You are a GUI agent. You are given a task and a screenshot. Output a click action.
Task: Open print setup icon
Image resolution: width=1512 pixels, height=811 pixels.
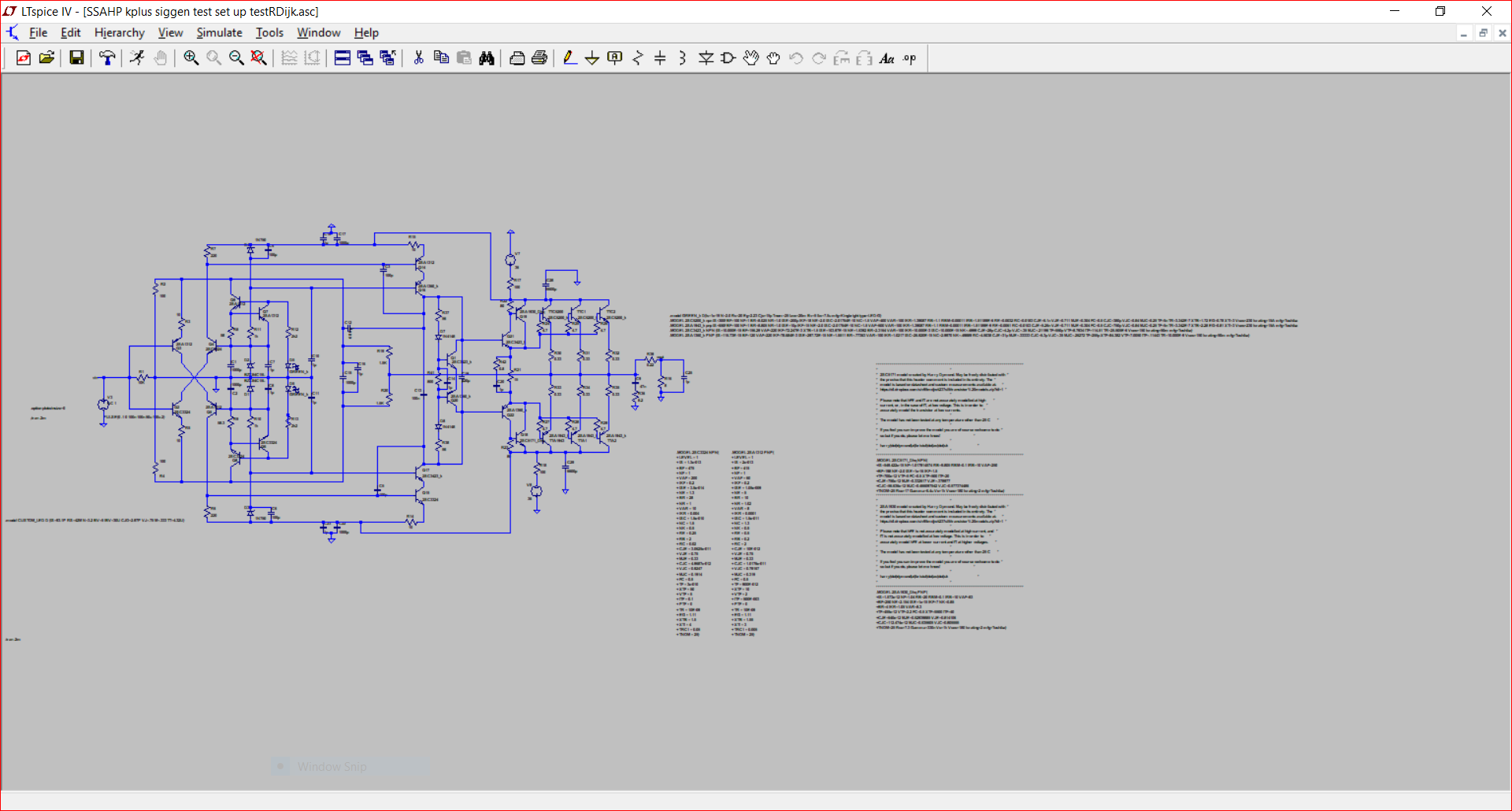pyautogui.click(x=517, y=58)
